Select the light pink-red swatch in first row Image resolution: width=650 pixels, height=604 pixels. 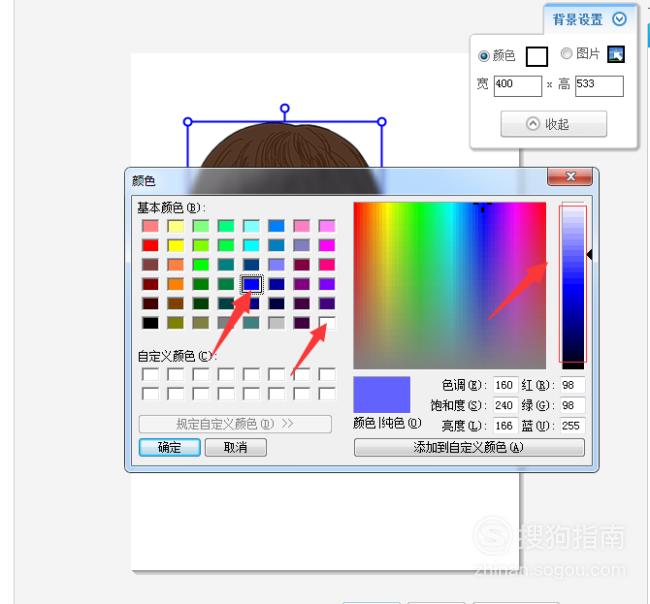click(x=150, y=226)
